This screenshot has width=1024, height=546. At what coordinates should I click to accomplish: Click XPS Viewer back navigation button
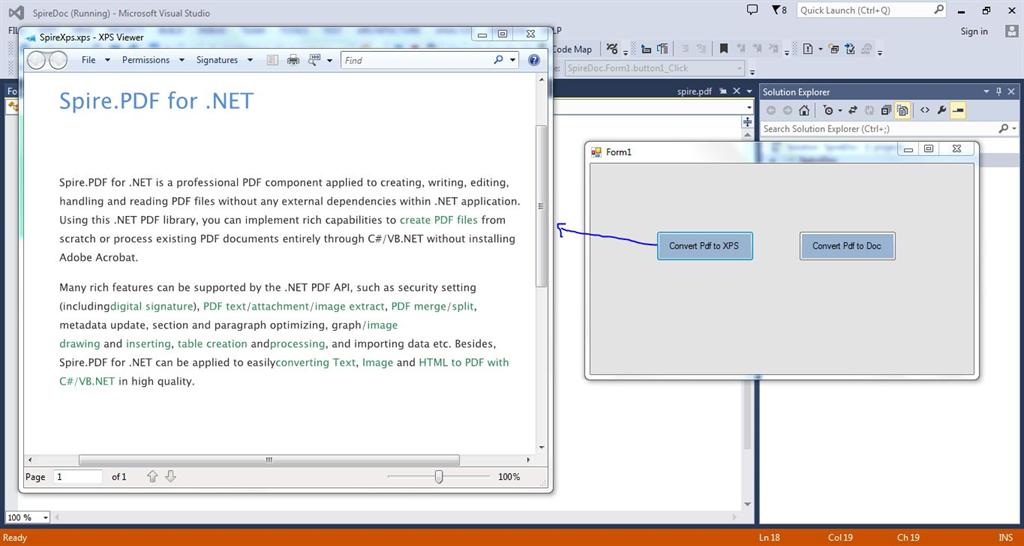coord(37,60)
